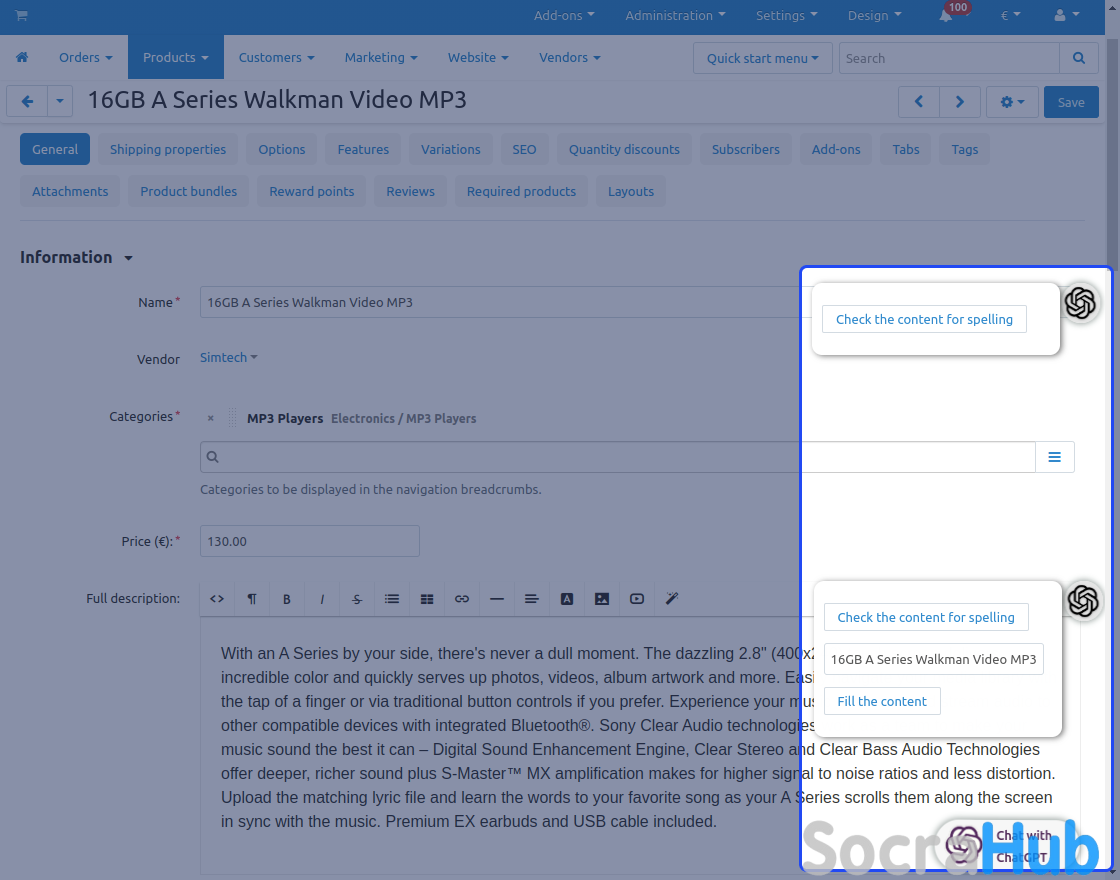Toggle strikethrough formatting in editor

356,599
